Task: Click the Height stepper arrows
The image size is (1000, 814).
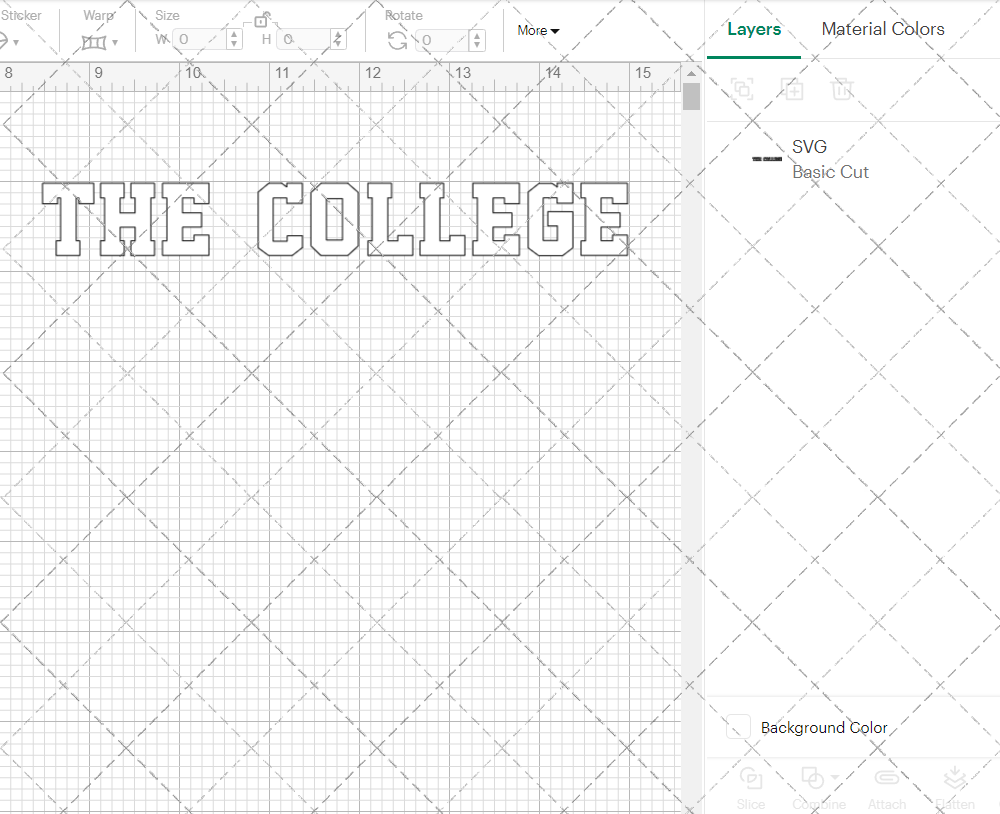Action: [x=339, y=40]
